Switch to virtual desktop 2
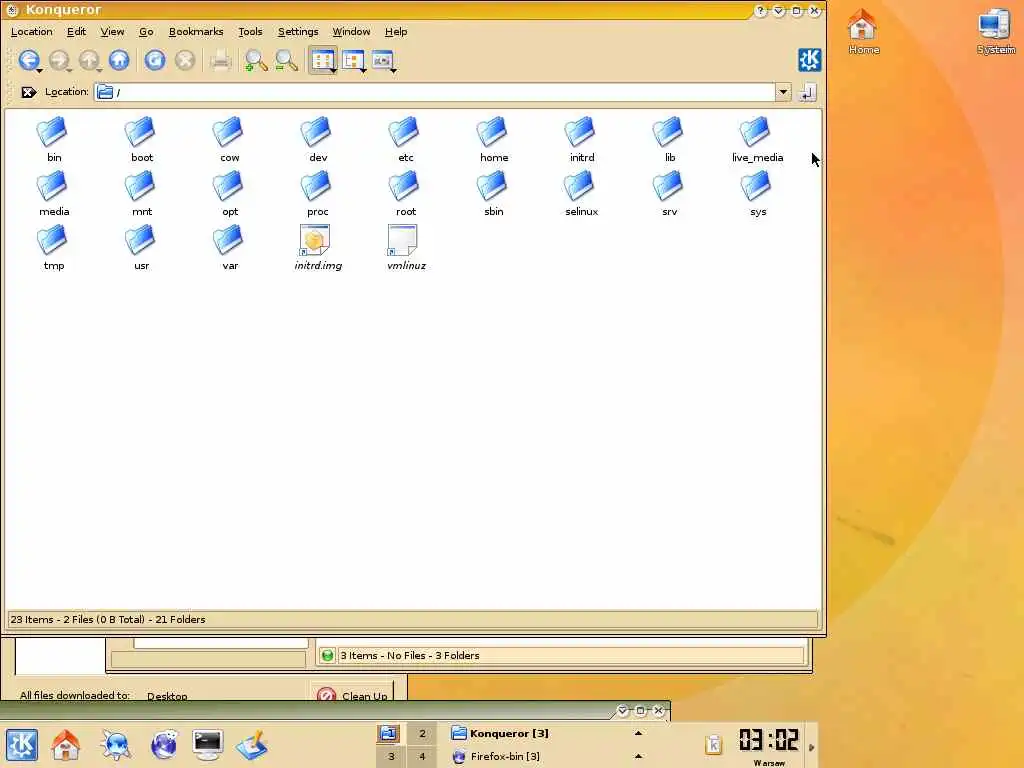Image resolution: width=1024 pixels, height=768 pixels. coord(422,733)
